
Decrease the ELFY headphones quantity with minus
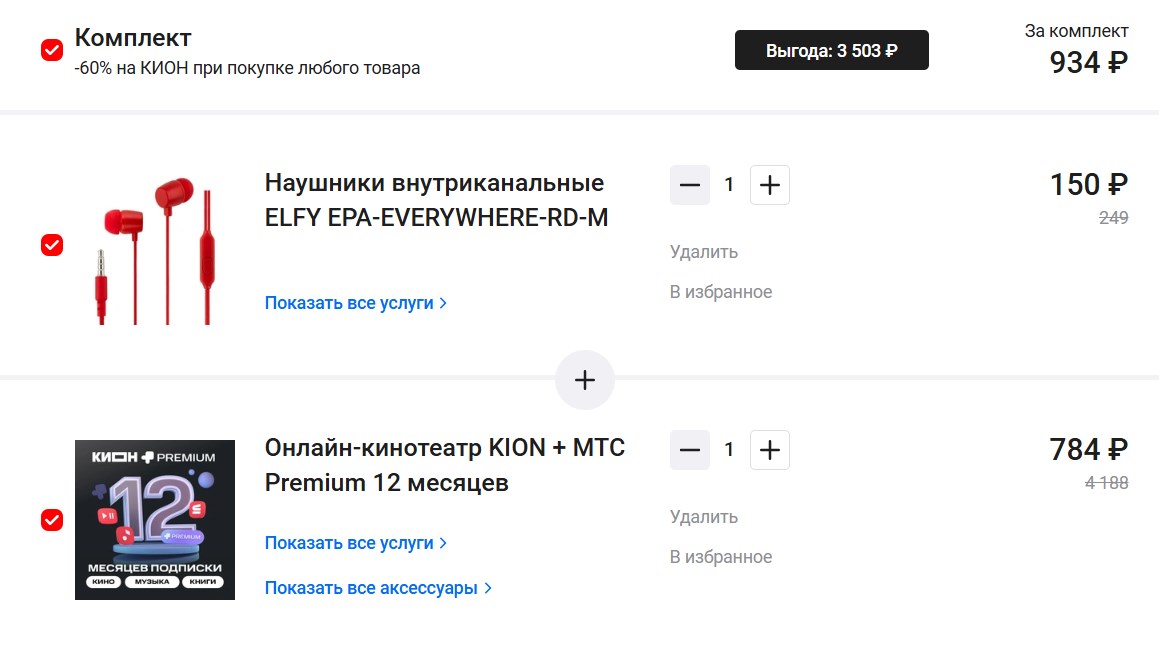point(690,185)
